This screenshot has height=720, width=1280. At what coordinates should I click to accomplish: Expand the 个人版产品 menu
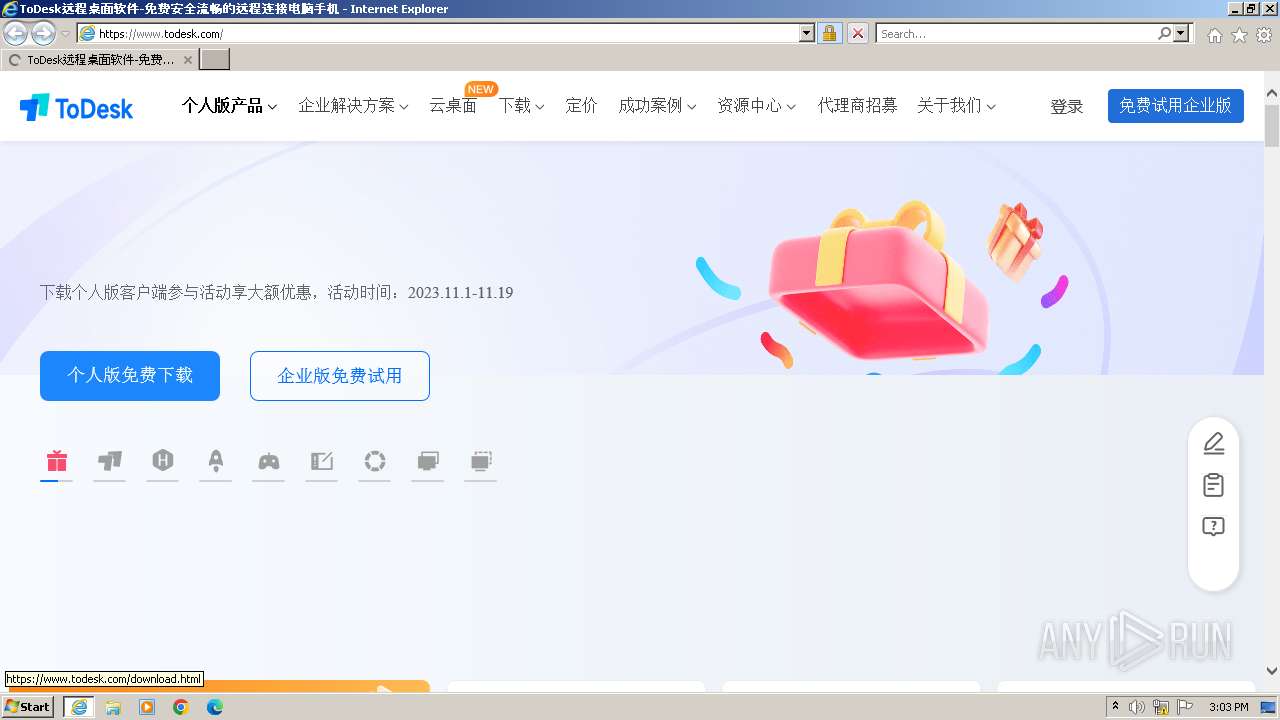tap(229, 106)
